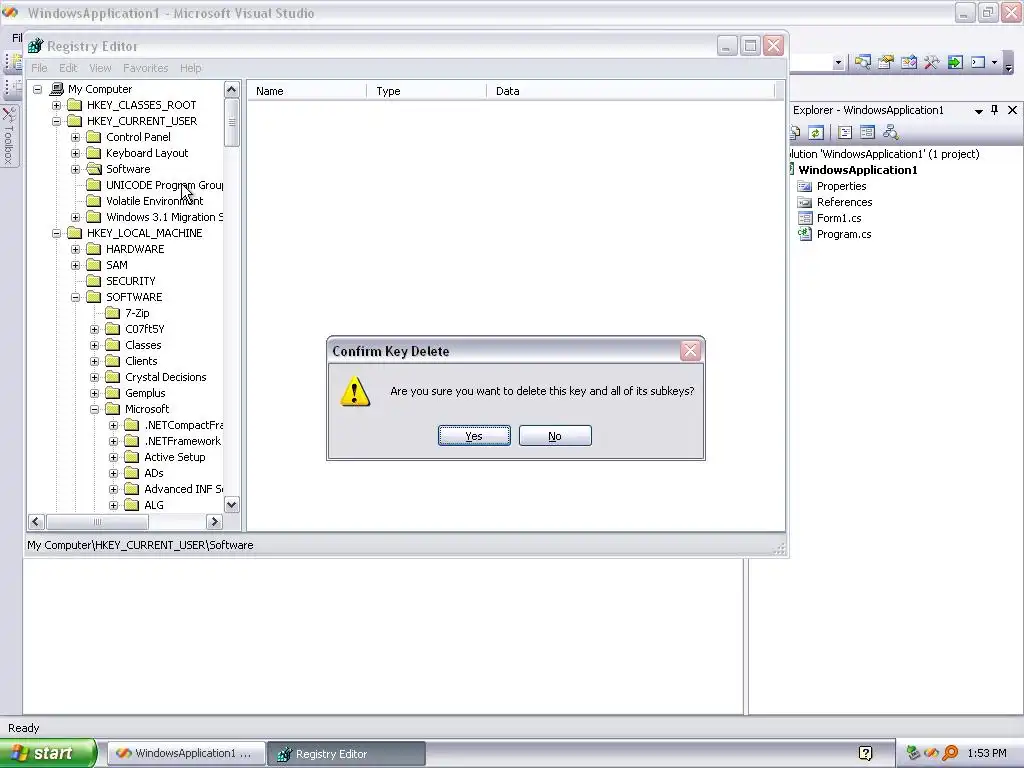The height and width of the screenshot is (768, 1024).
Task: Sort registry values by Name column
Action: (x=307, y=91)
